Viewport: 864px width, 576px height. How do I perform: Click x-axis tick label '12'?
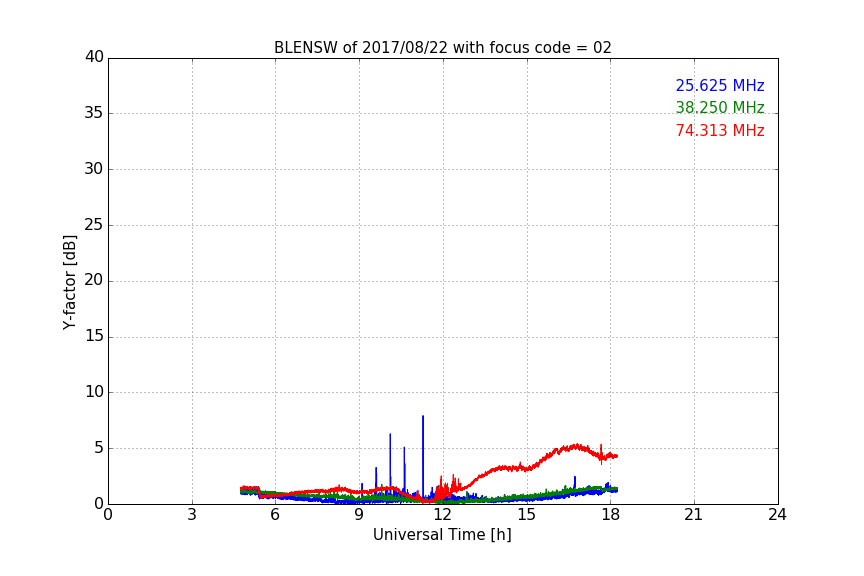[442, 515]
